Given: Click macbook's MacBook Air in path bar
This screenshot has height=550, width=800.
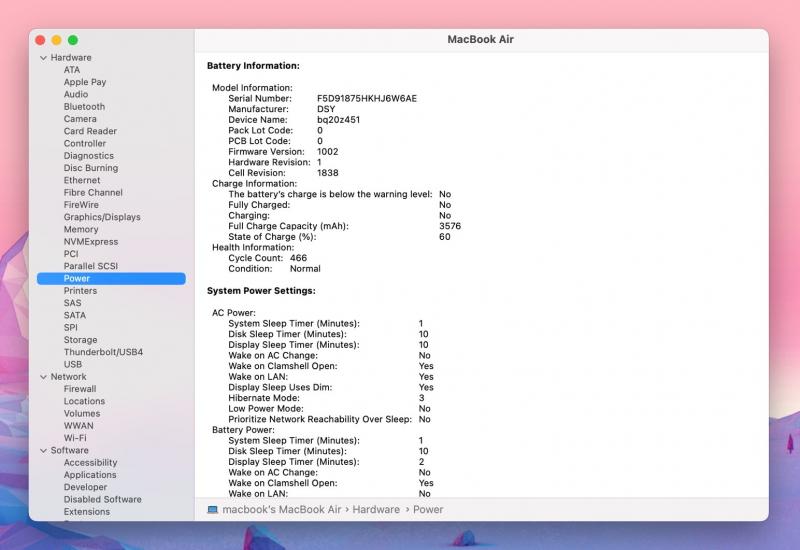Looking at the screenshot, I should [x=282, y=510].
